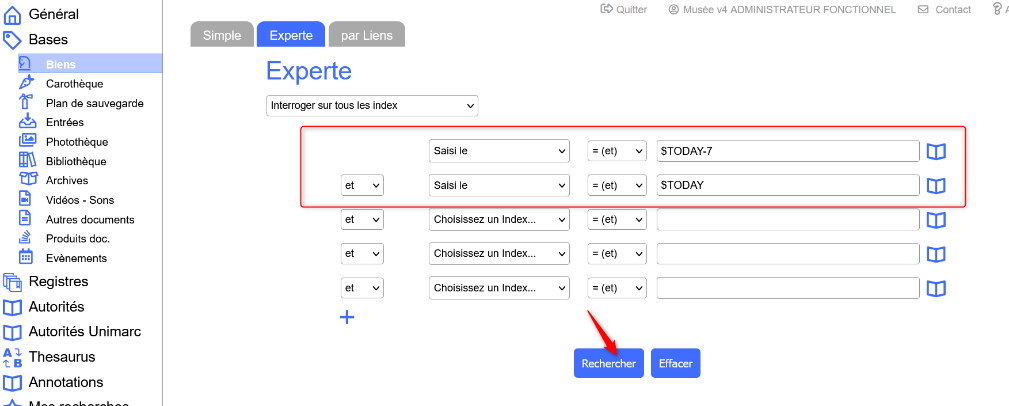Click the Quitter logout icon
Image resolution: width=1009 pixels, height=406 pixels.
[606, 9]
